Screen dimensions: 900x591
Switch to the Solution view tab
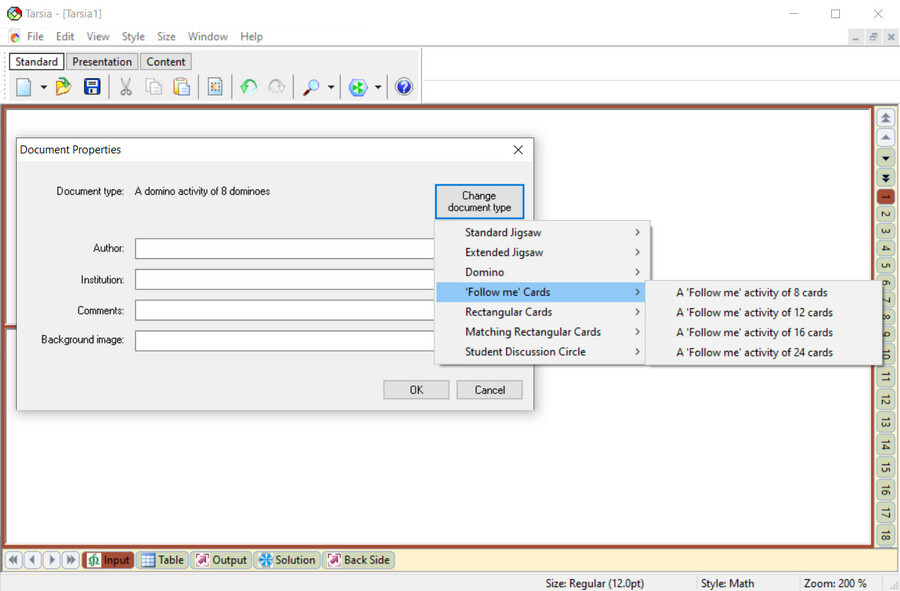(x=287, y=560)
